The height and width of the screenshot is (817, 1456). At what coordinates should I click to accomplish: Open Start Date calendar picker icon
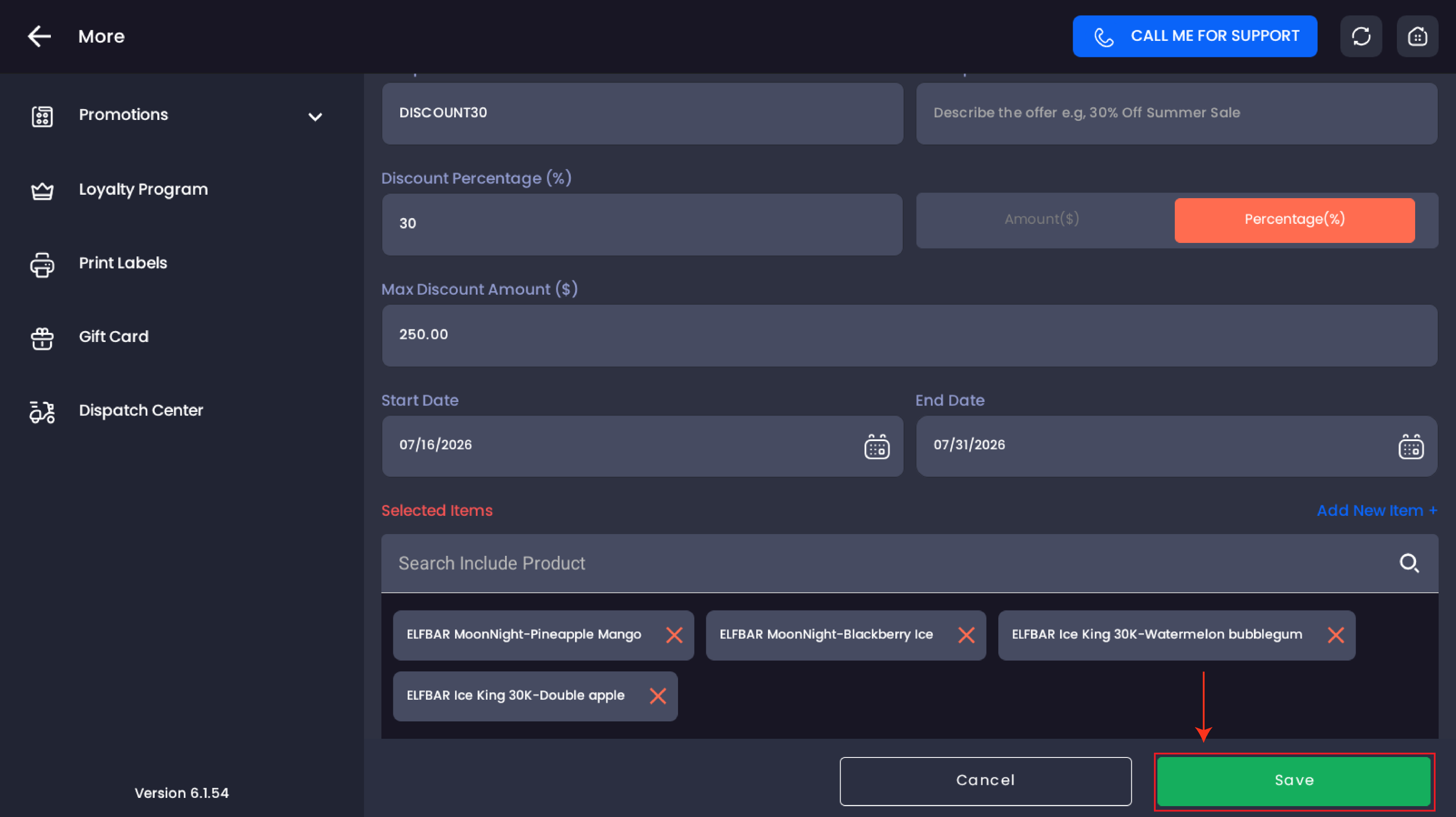pyautogui.click(x=877, y=446)
